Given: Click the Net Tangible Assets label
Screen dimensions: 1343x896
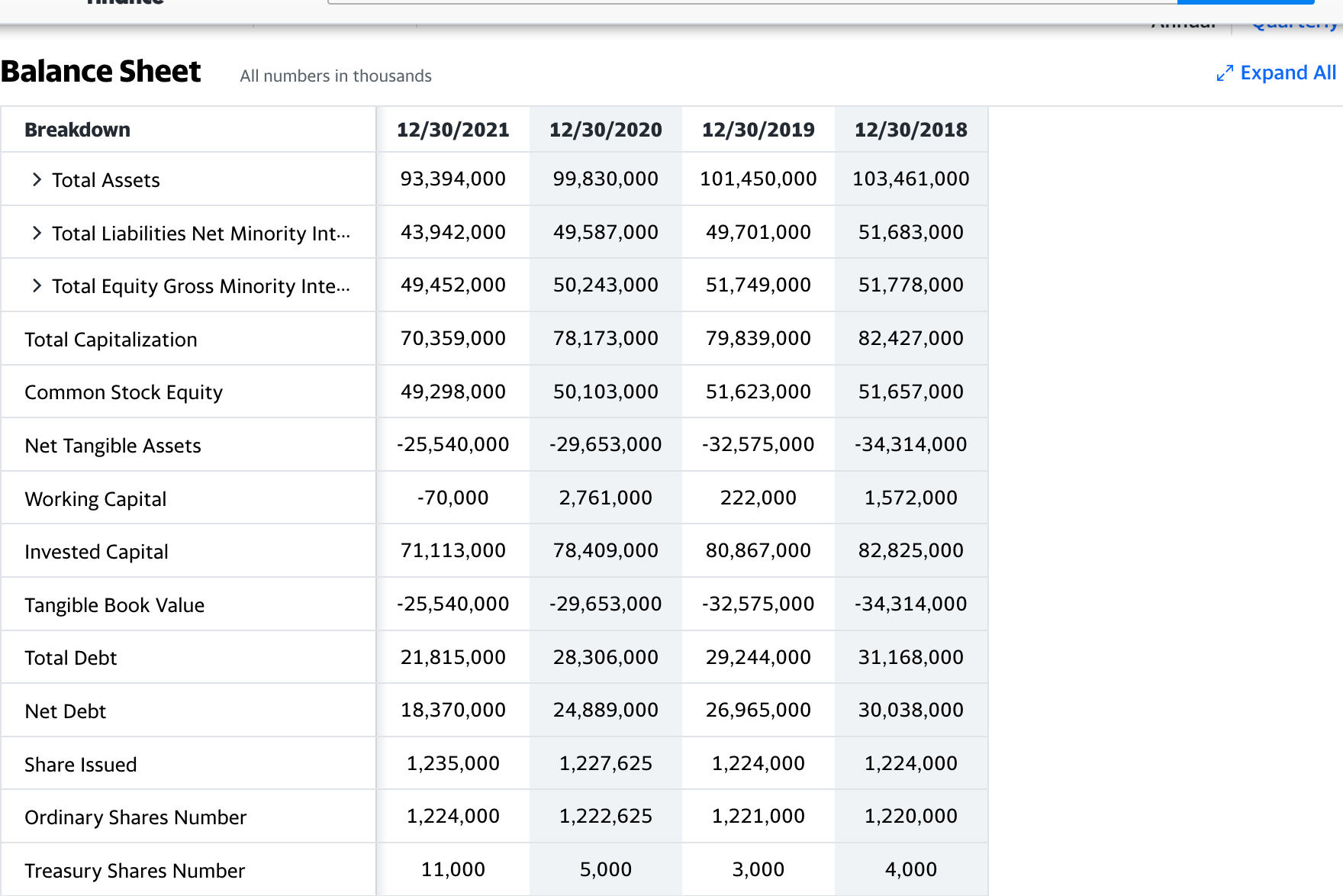Looking at the screenshot, I should coord(113,446).
